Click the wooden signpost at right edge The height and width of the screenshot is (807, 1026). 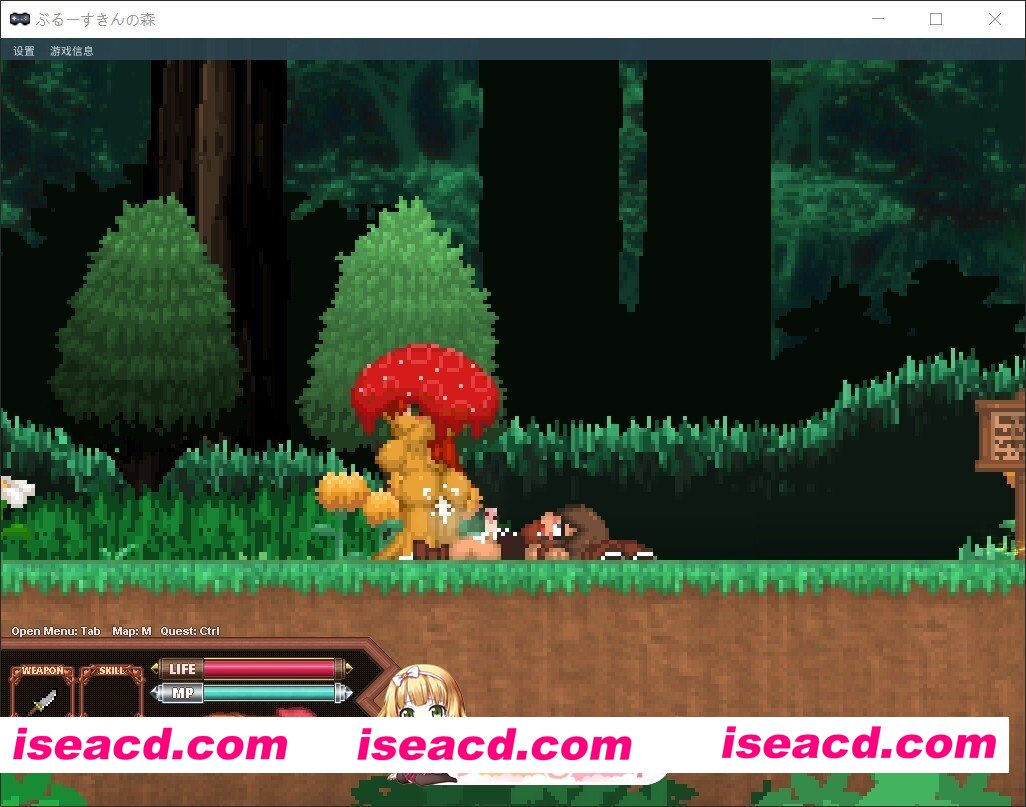tap(1002, 436)
